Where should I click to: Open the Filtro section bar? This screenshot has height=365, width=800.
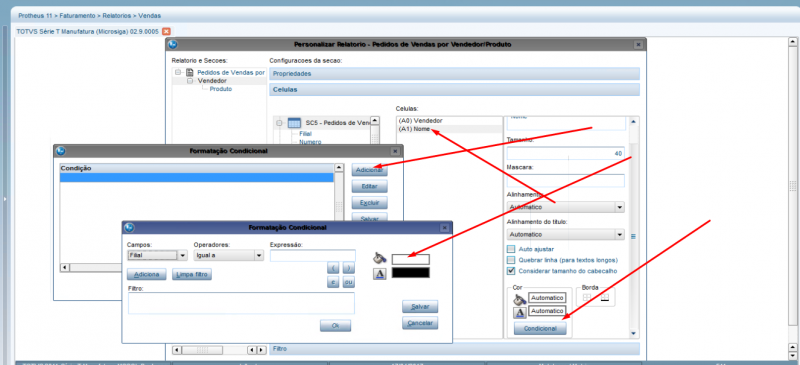pyautogui.click(x=454, y=349)
